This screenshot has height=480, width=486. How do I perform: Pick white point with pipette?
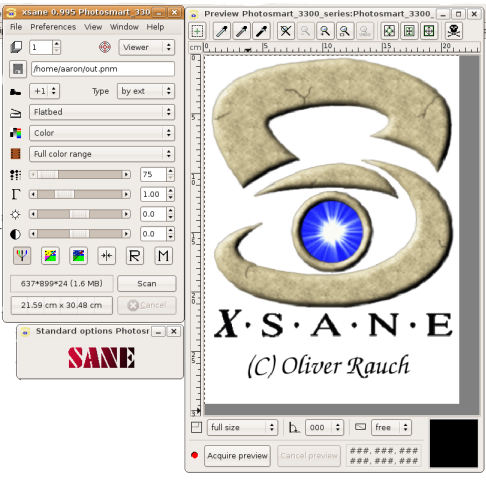222,31
